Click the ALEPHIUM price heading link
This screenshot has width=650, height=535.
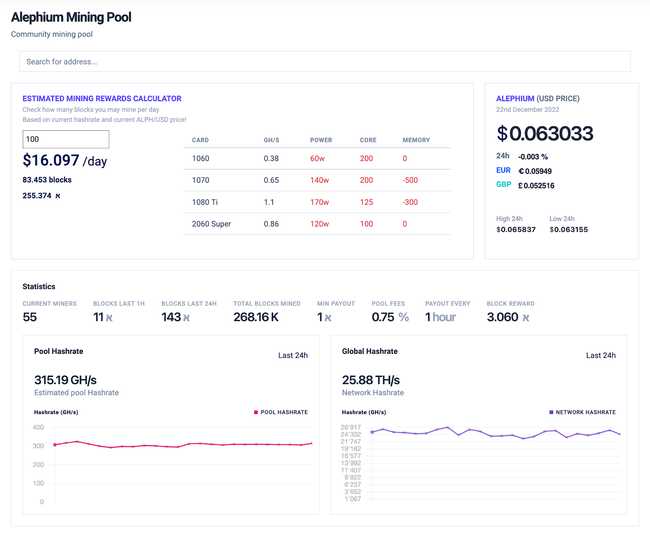[x=537, y=99]
